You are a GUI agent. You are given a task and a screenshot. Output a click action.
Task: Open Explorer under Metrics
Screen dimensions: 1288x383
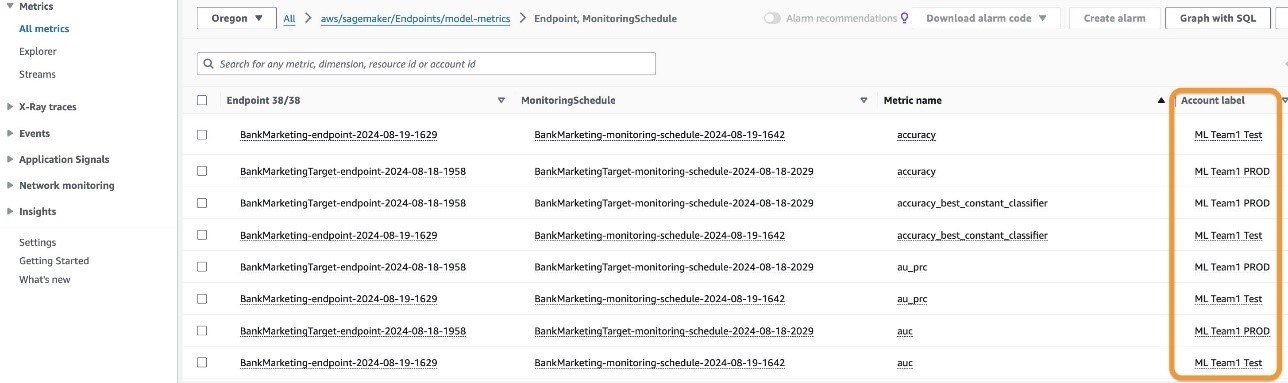click(38, 51)
